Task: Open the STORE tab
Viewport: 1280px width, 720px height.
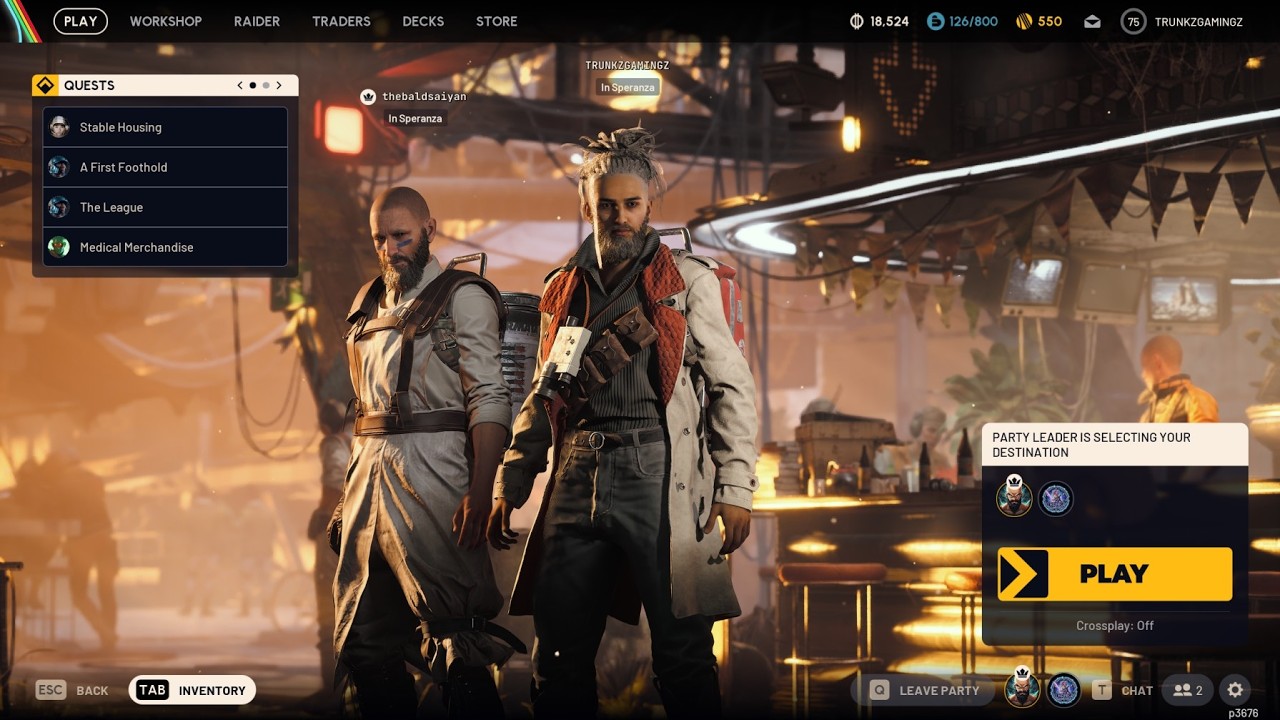Action: tap(497, 21)
